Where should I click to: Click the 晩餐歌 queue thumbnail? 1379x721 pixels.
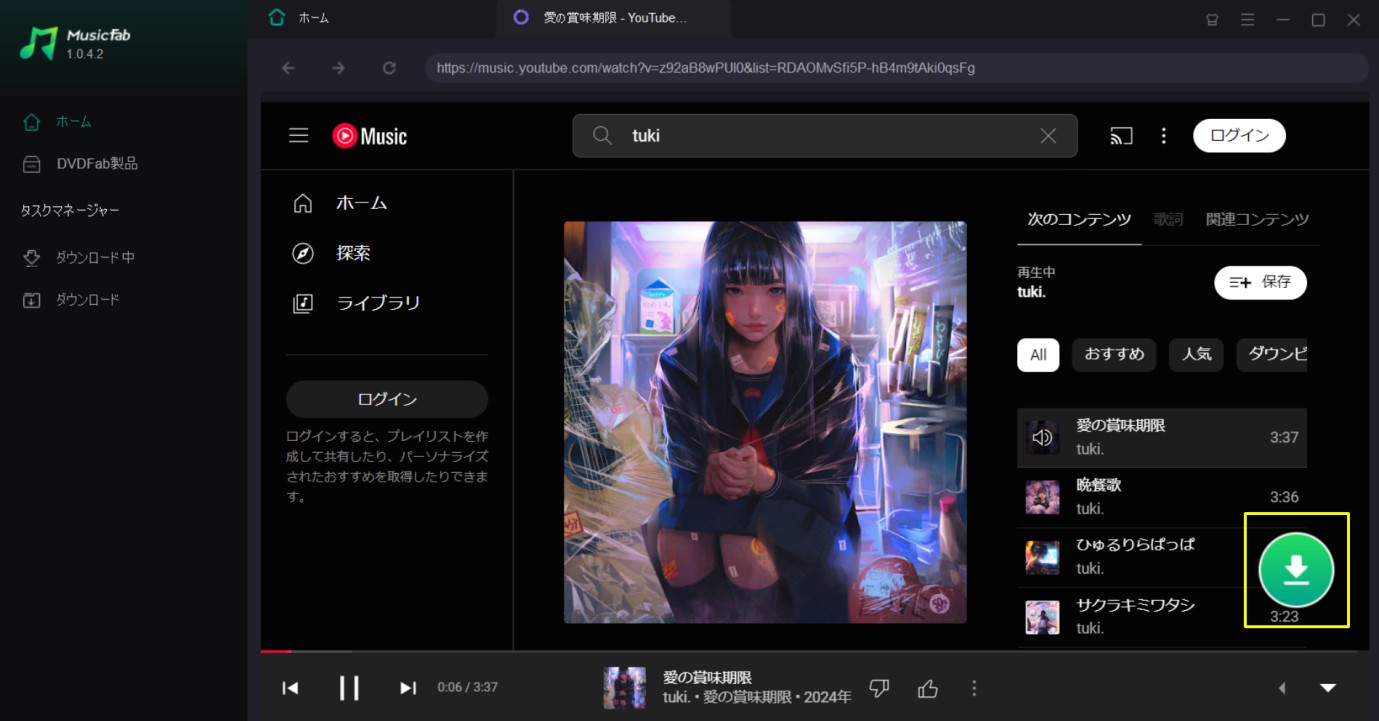click(1042, 497)
